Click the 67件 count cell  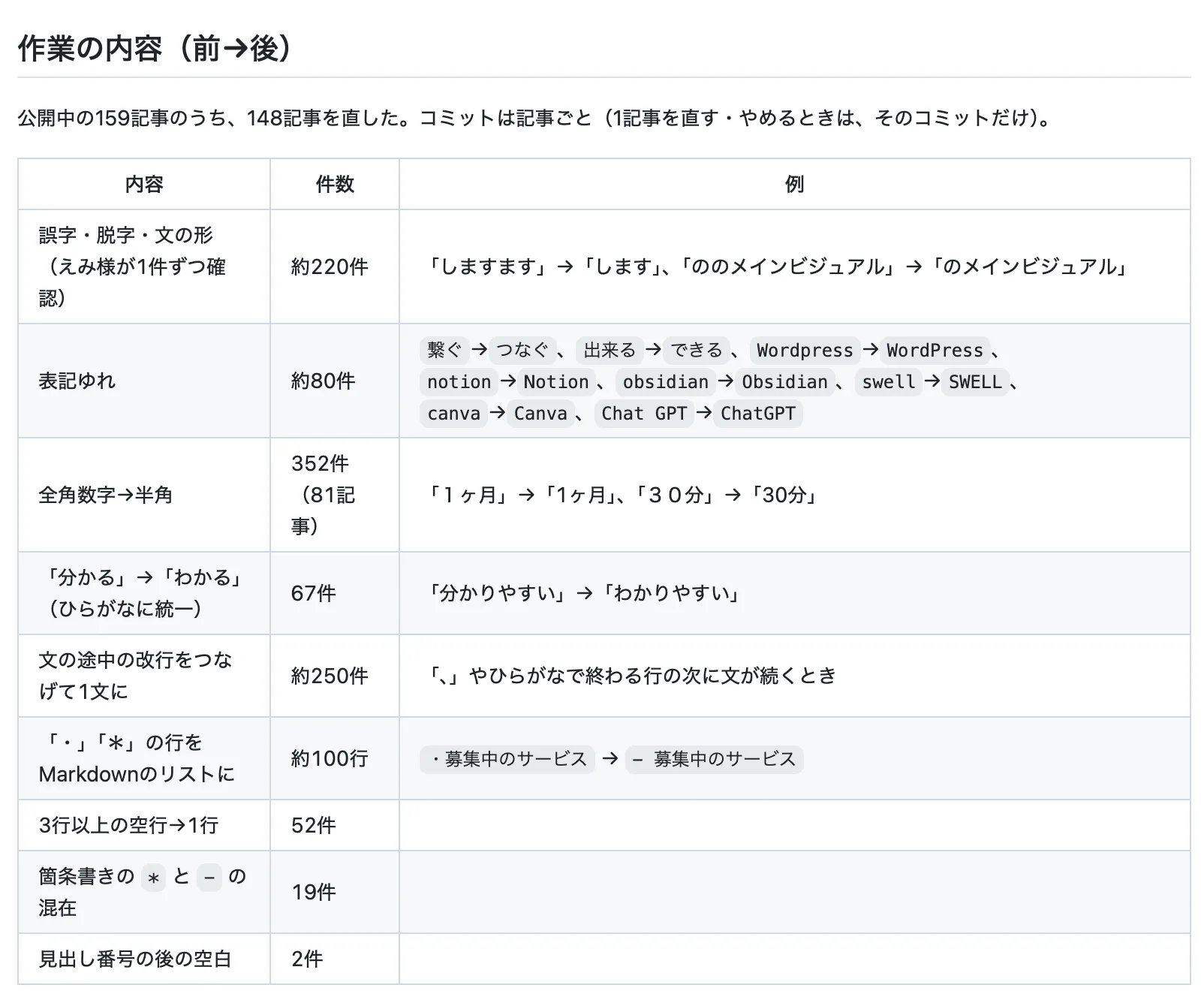point(335,593)
